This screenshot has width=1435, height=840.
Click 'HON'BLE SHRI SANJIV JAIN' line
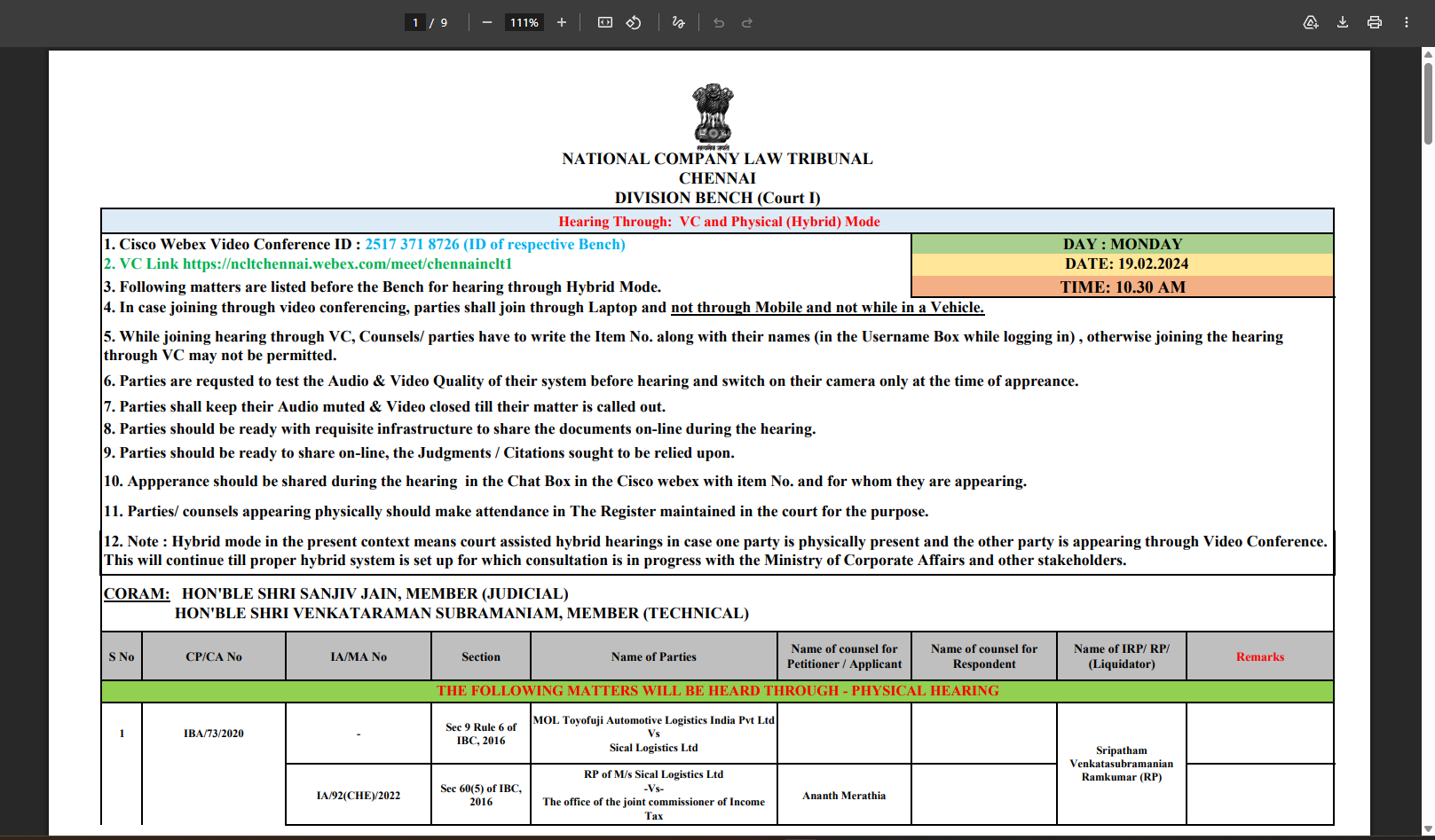pos(375,594)
